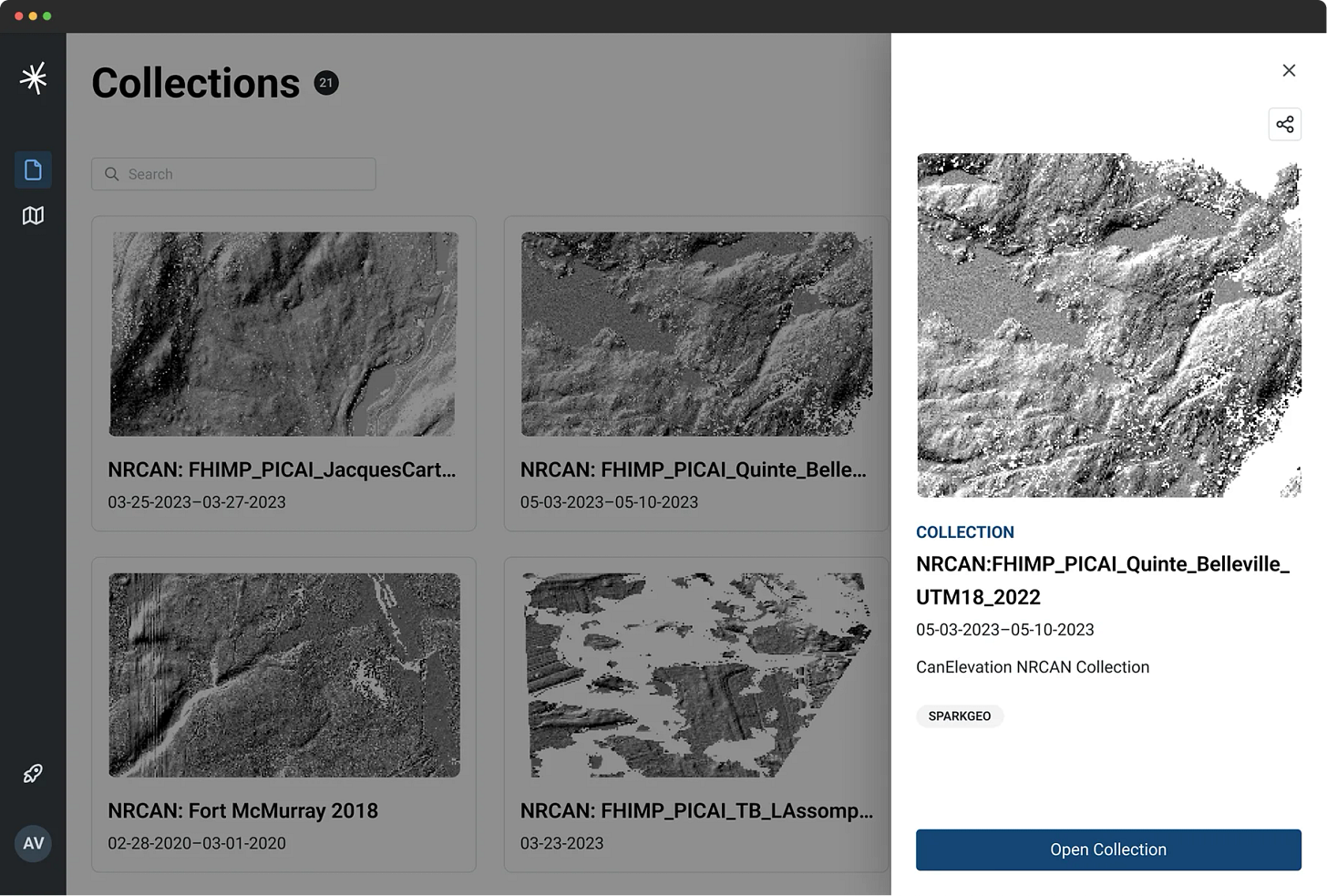Image resolution: width=1327 pixels, height=896 pixels.
Task: Open the map view icon in sidebar
Action: pyautogui.click(x=33, y=215)
